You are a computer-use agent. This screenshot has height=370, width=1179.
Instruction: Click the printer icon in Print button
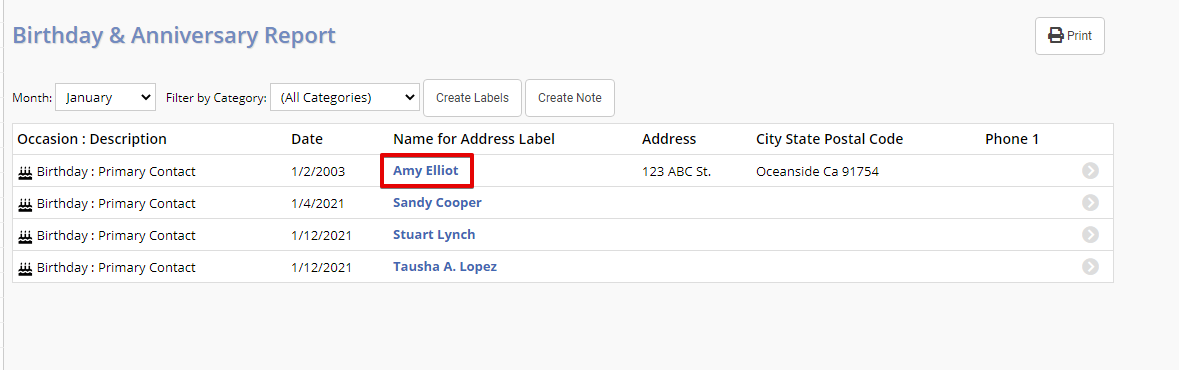(1056, 36)
